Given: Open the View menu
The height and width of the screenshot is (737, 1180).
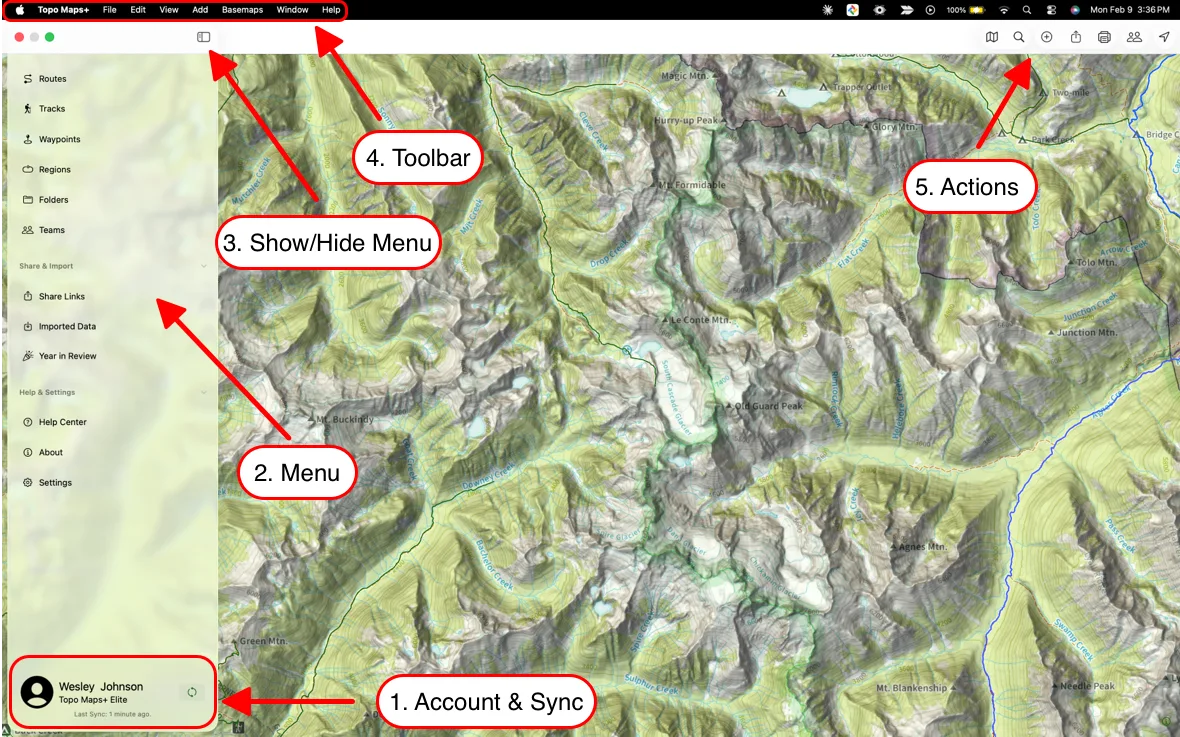Looking at the screenshot, I should [169, 10].
